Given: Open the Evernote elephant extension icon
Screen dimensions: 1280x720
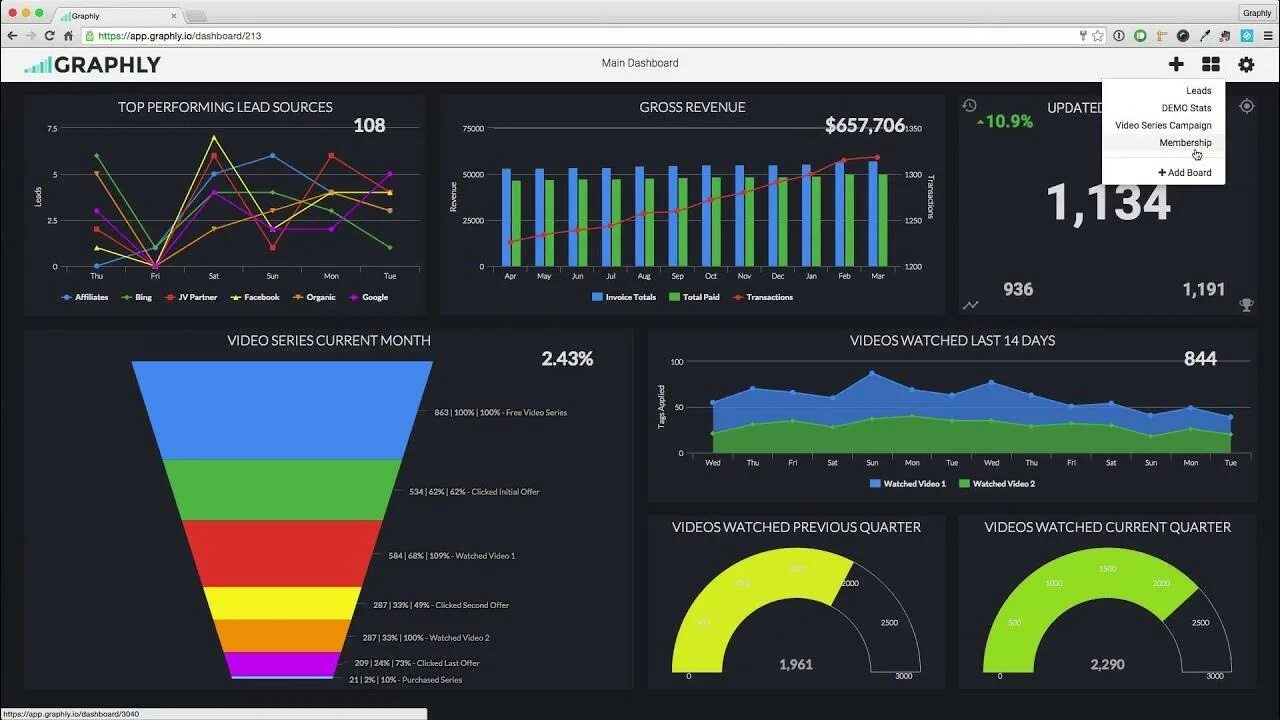Looking at the screenshot, I should (x=1226, y=36).
